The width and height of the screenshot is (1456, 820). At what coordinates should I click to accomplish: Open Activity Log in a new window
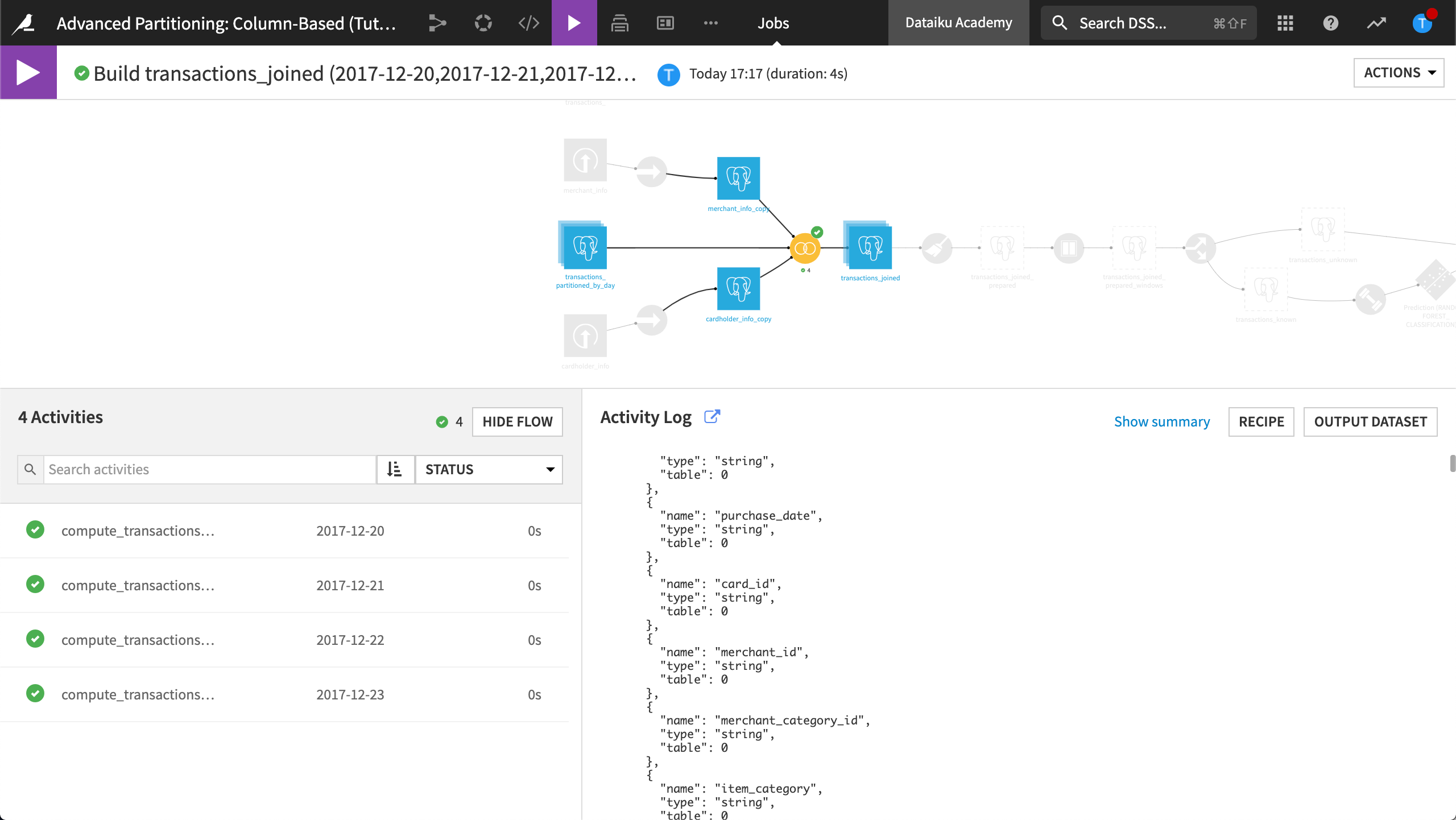[x=712, y=416]
